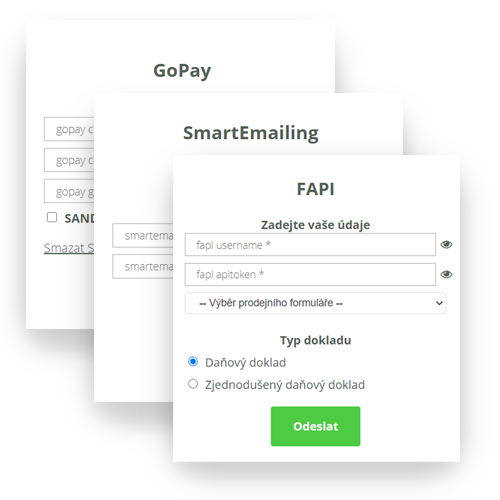Viewport: 500px width, 500px height.
Task: Click the second gopay input field
Action: click(x=69, y=160)
